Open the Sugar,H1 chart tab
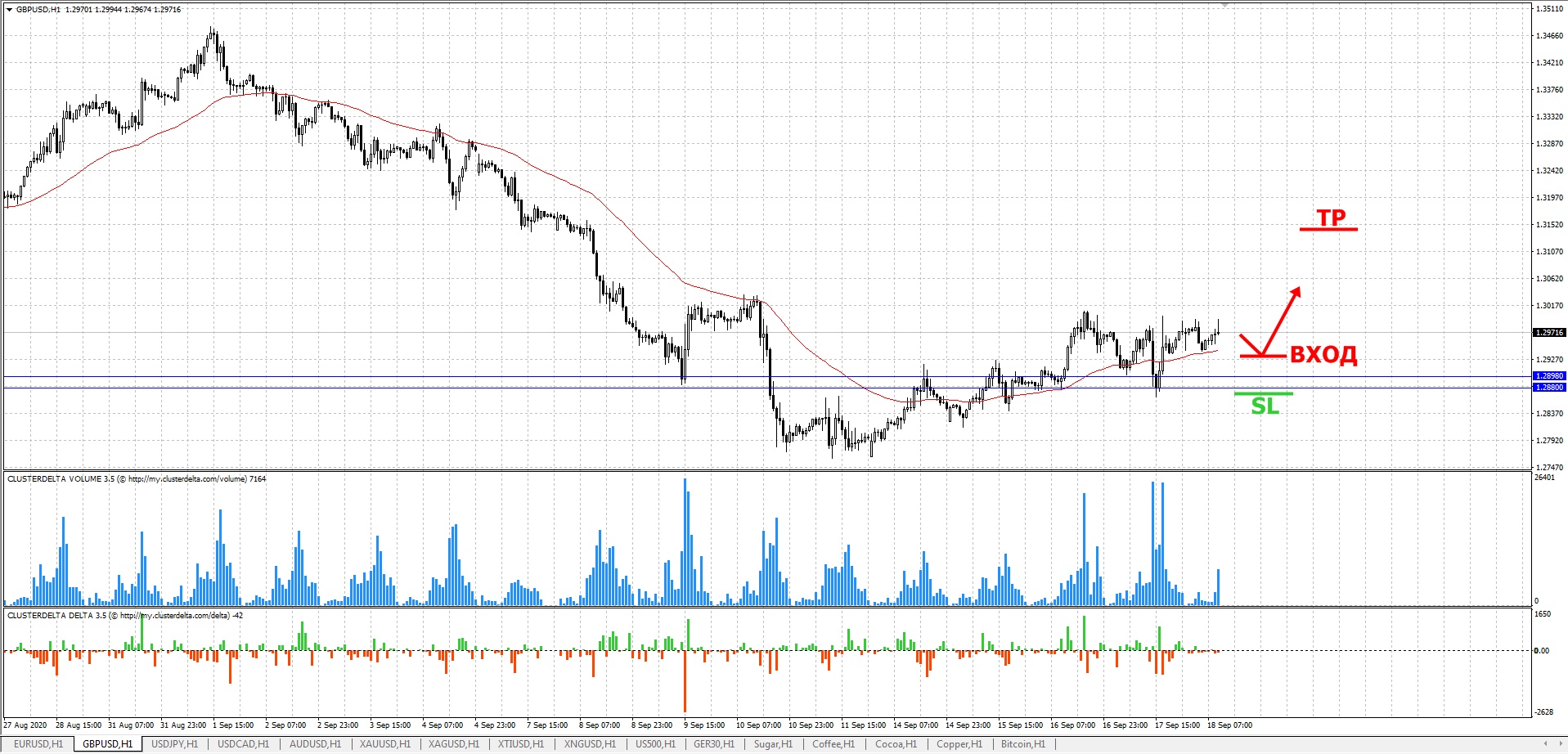 pos(773,744)
